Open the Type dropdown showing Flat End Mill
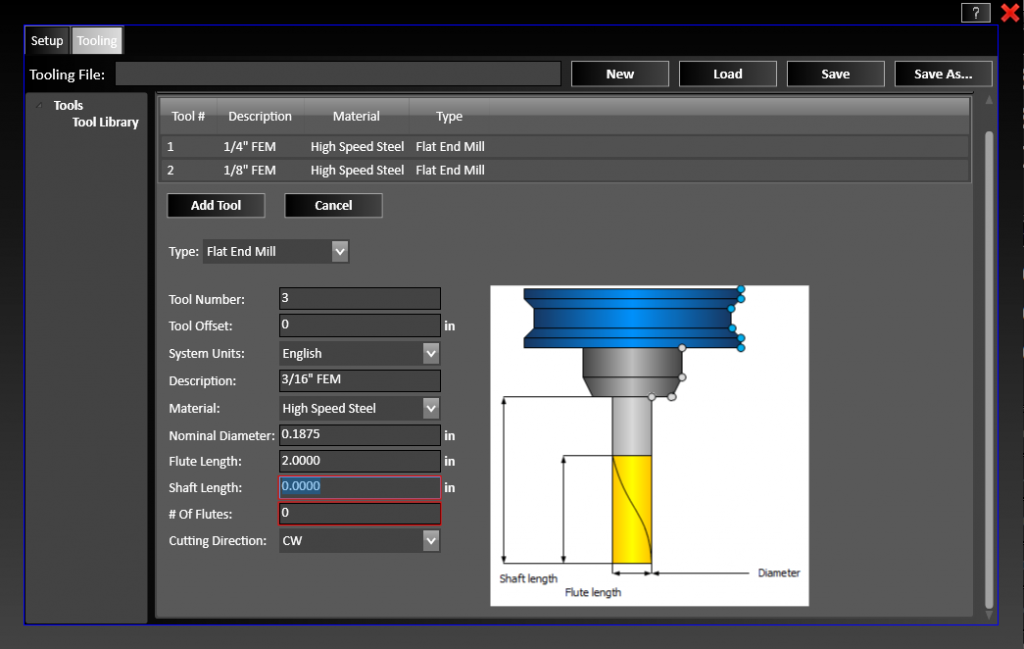This screenshot has width=1024, height=649. [340, 251]
